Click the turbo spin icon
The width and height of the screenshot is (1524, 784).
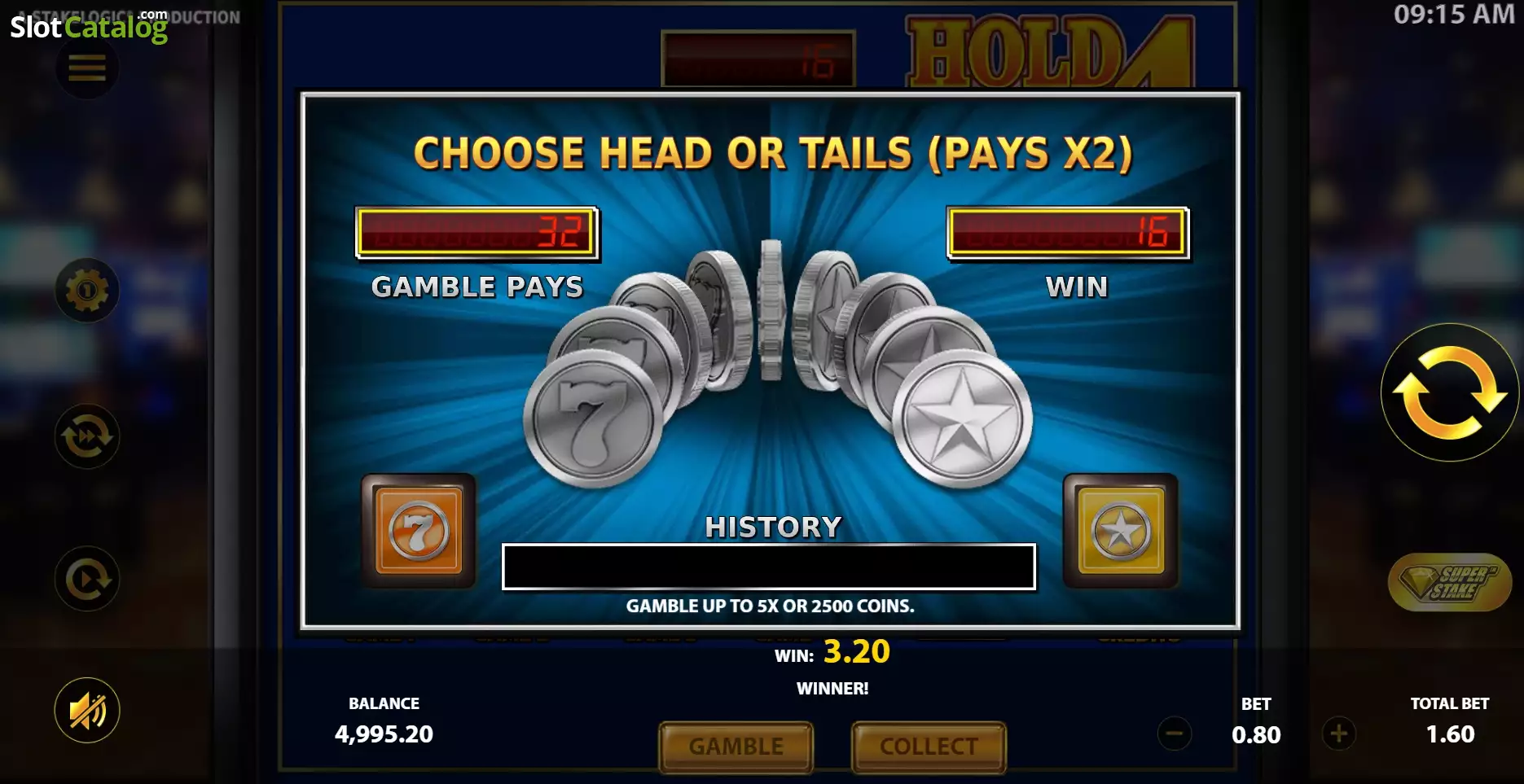(x=87, y=437)
